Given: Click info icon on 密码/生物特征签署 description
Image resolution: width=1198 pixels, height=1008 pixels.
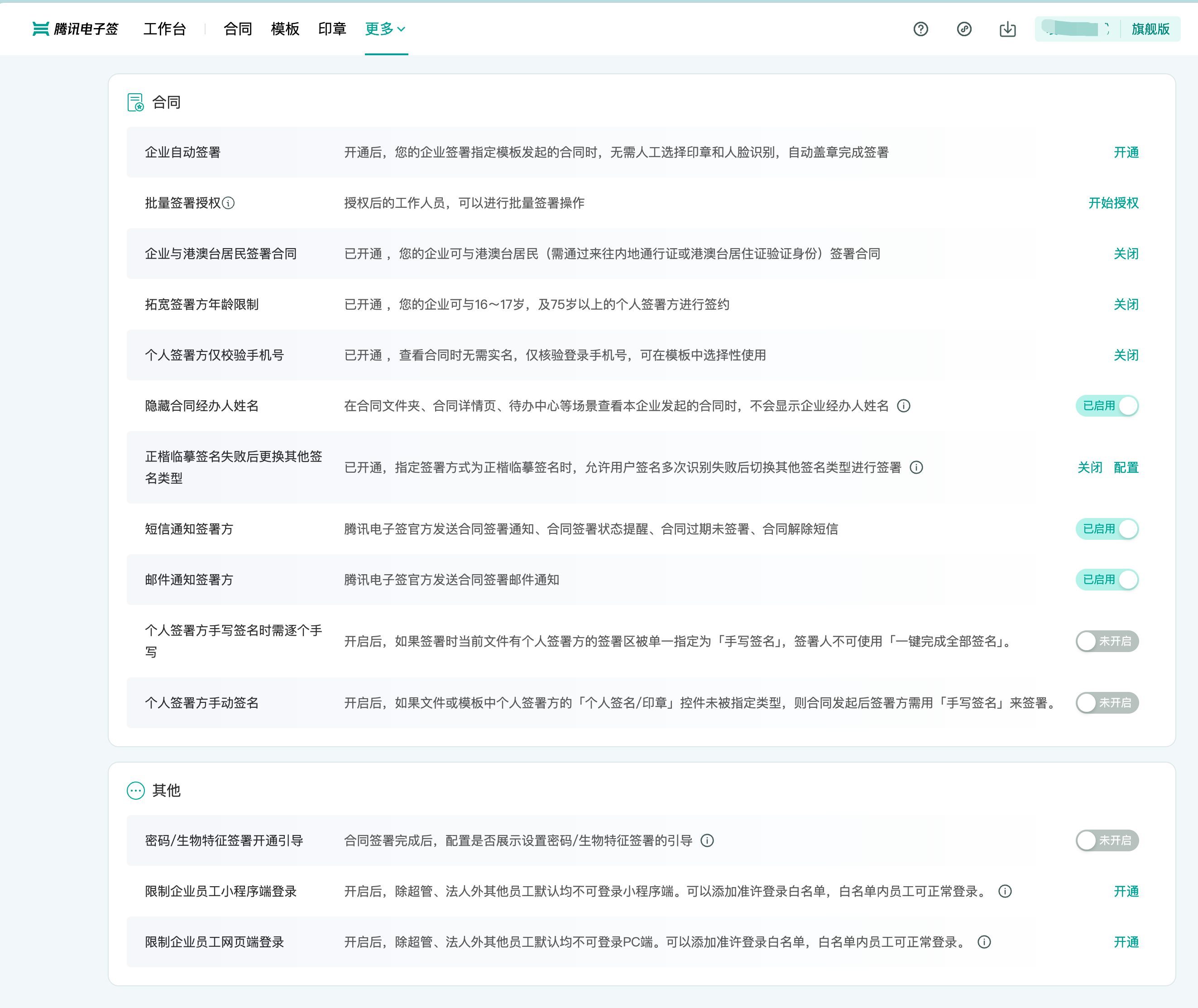Looking at the screenshot, I should click(707, 840).
